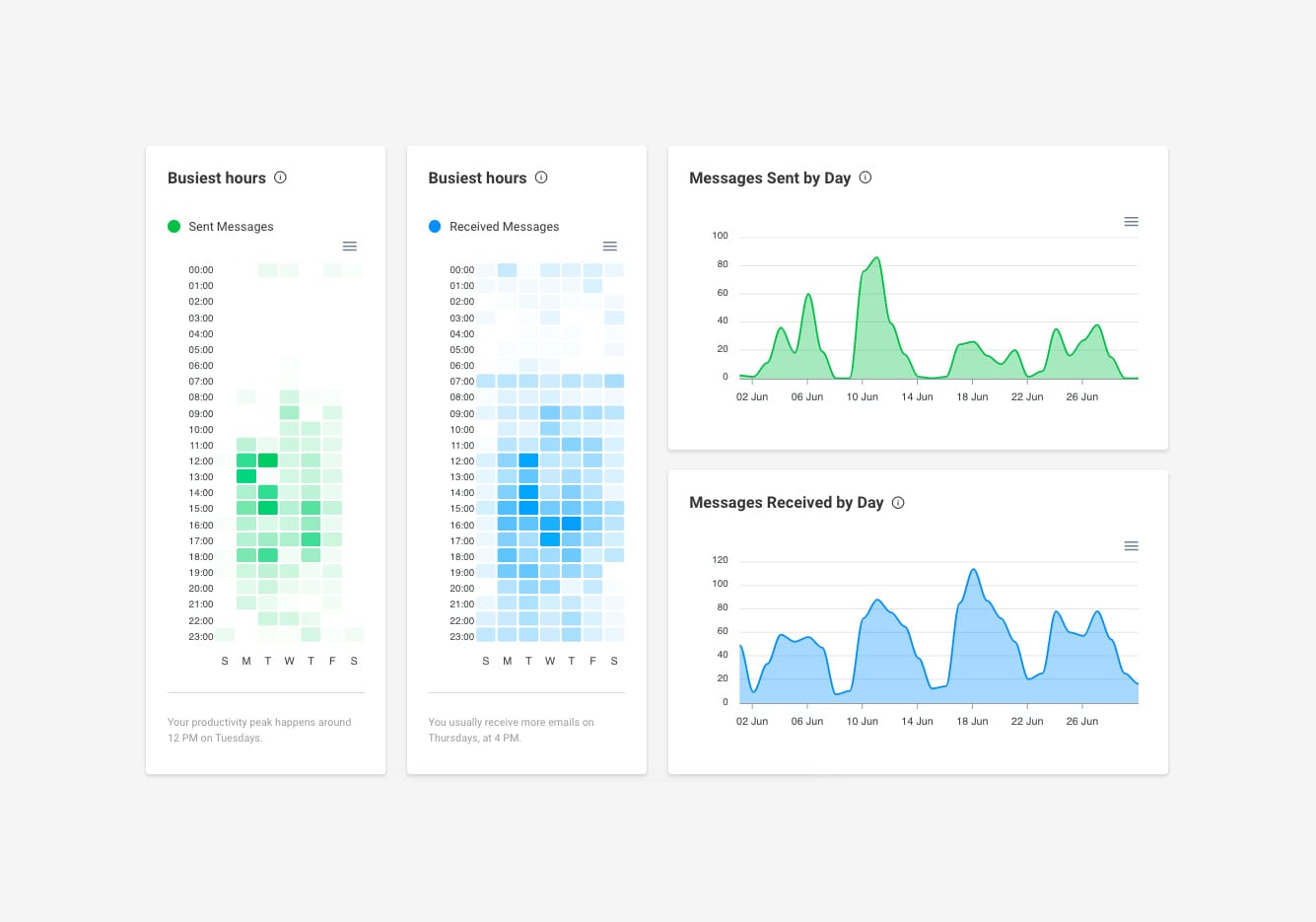Toggle the green Sent Messages legend dot
1316x922 pixels.
tap(173, 226)
